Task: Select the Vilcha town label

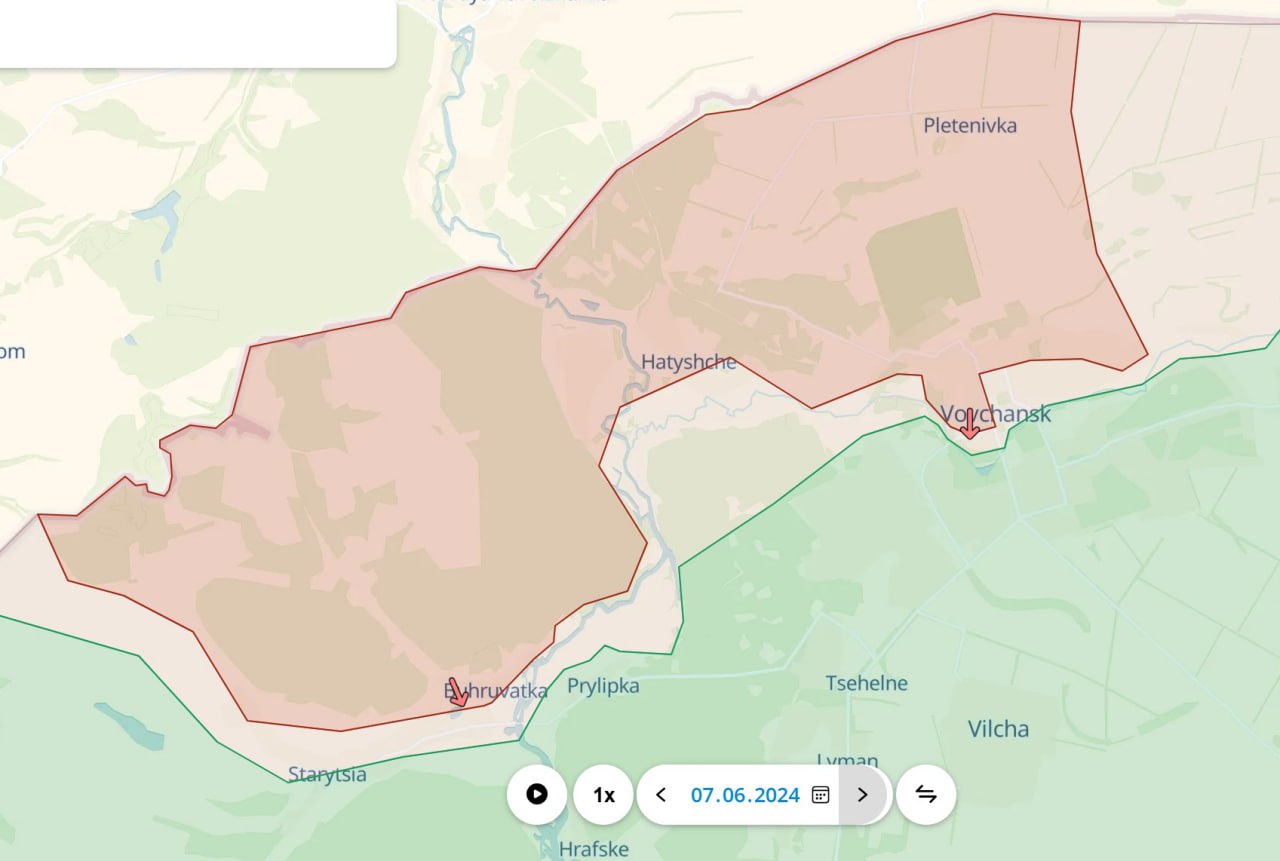Action: point(998,729)
